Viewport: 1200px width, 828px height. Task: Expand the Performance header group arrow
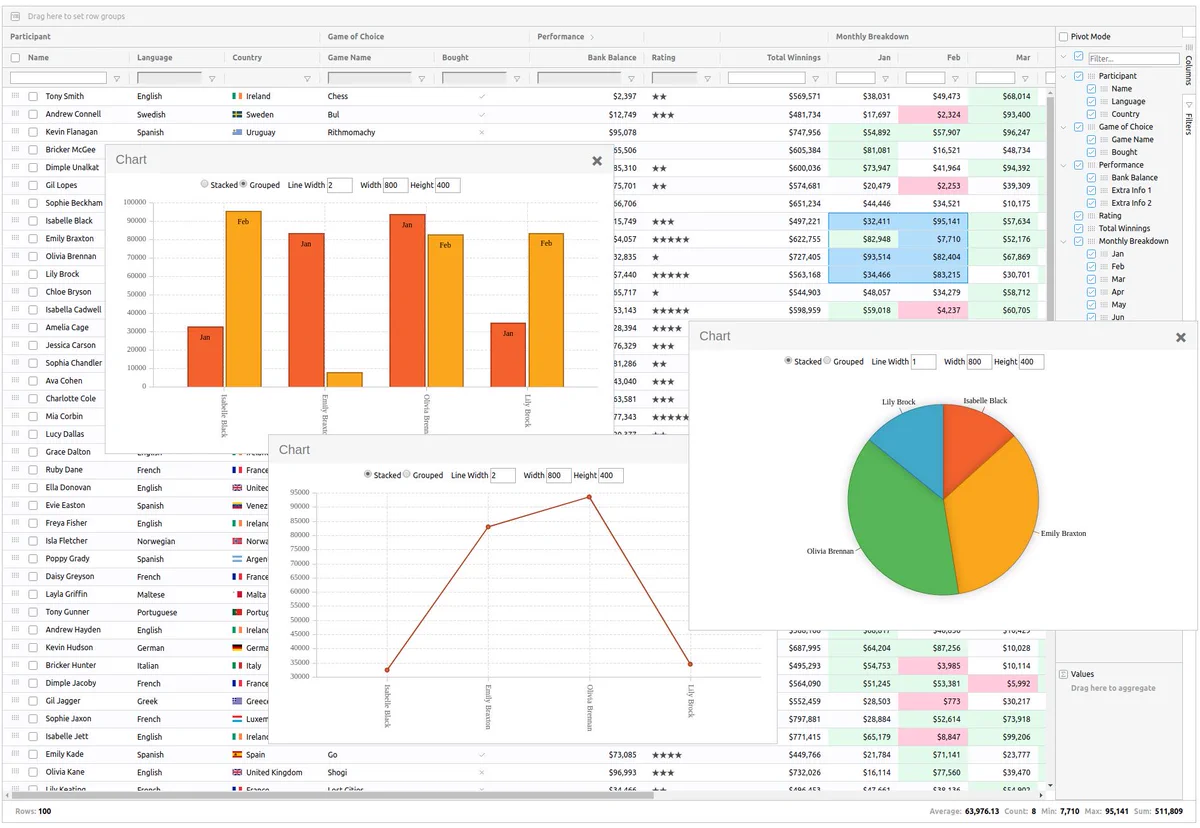point(592,37)
